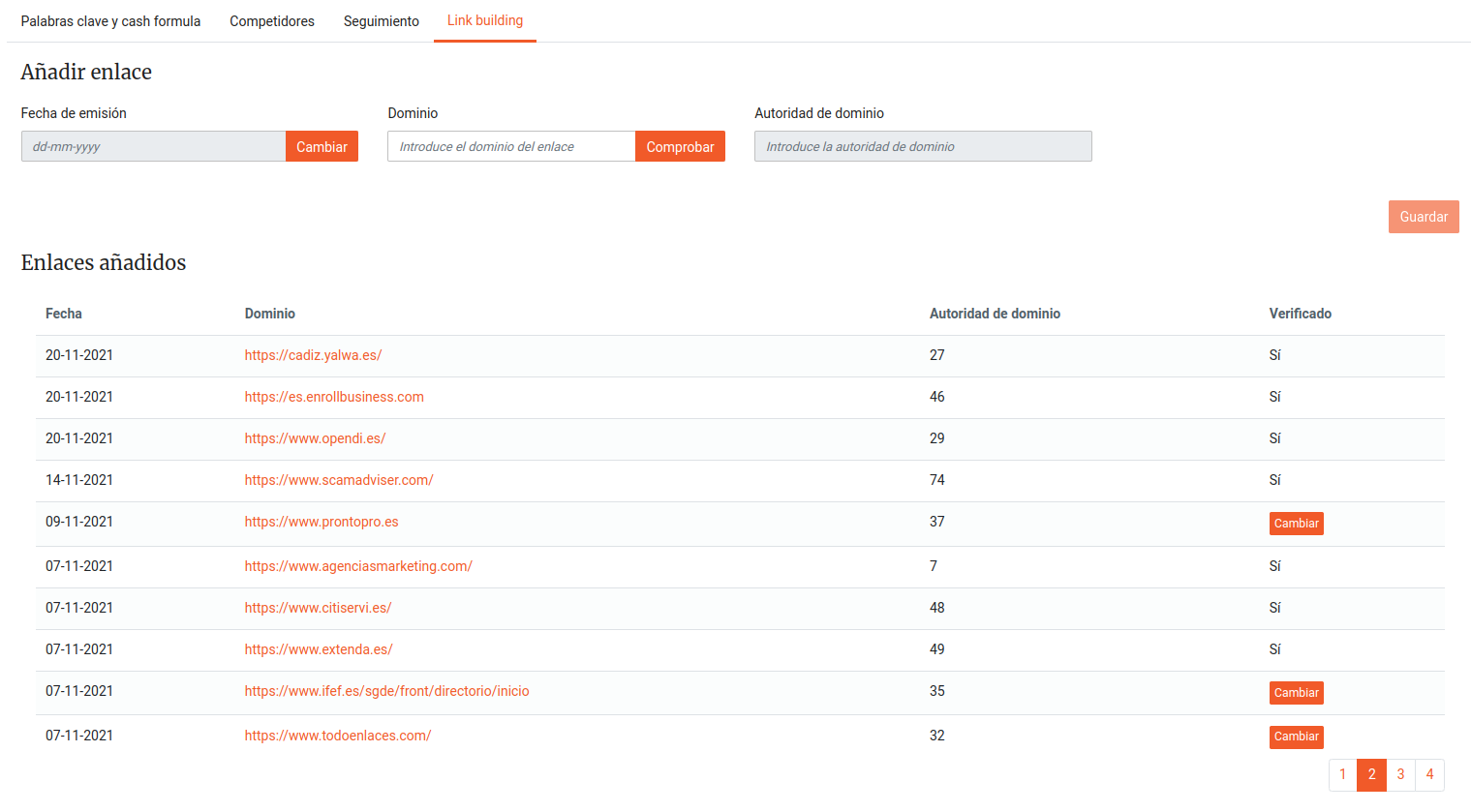1471x812 pixels.
Task: Open the Palabras clave y cash formula tab
Action: point(110,21)
